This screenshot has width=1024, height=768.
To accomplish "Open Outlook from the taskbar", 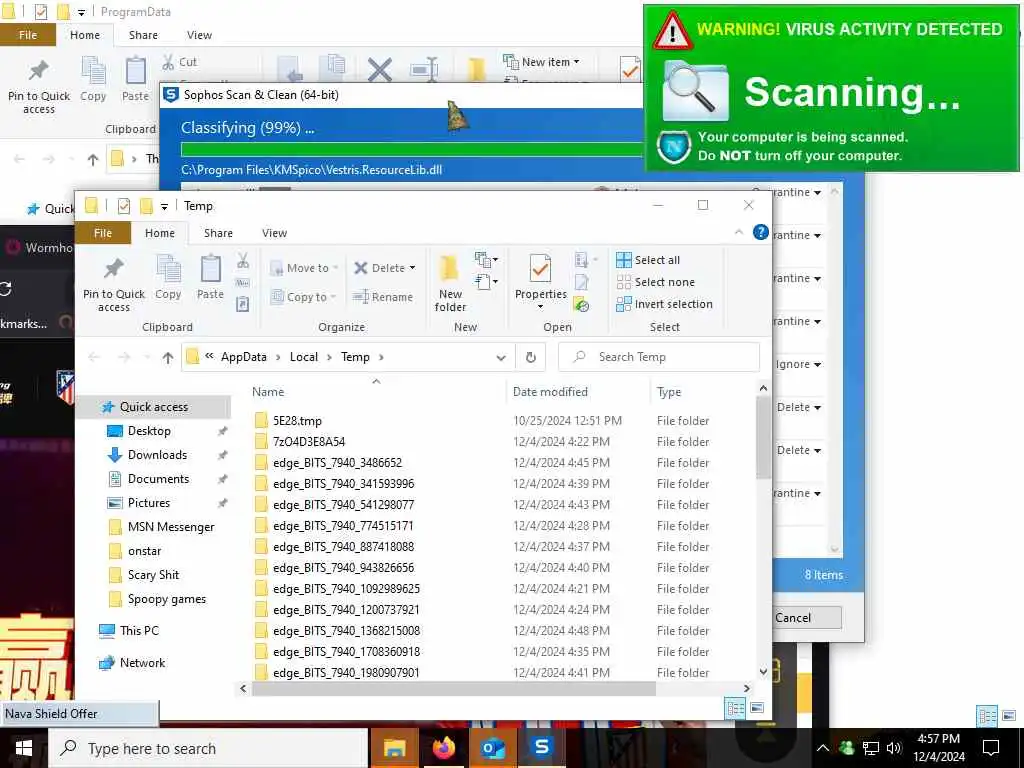I will point(493,748).
